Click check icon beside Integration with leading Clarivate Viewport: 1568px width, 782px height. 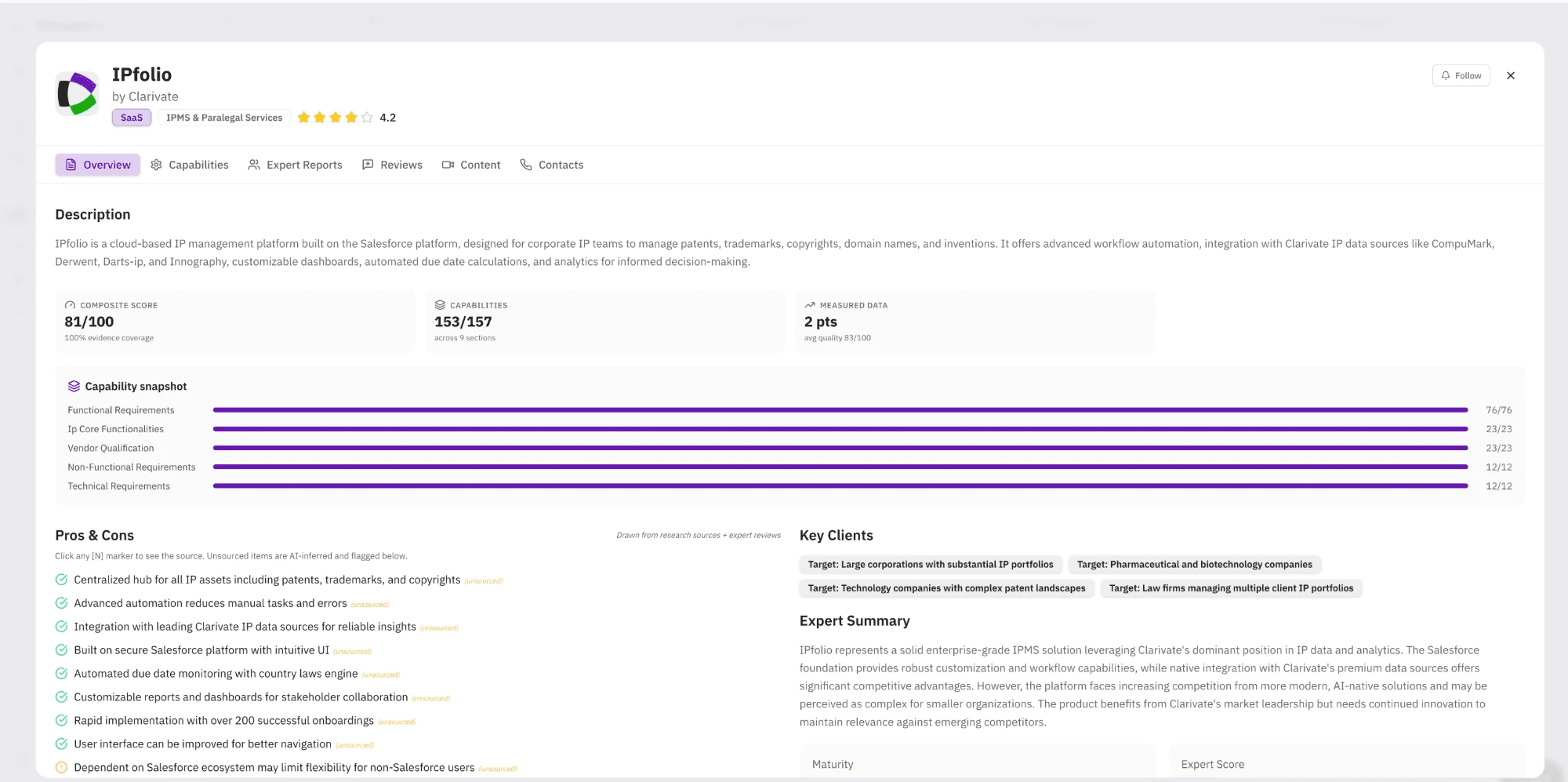click(x=61, y=627)
